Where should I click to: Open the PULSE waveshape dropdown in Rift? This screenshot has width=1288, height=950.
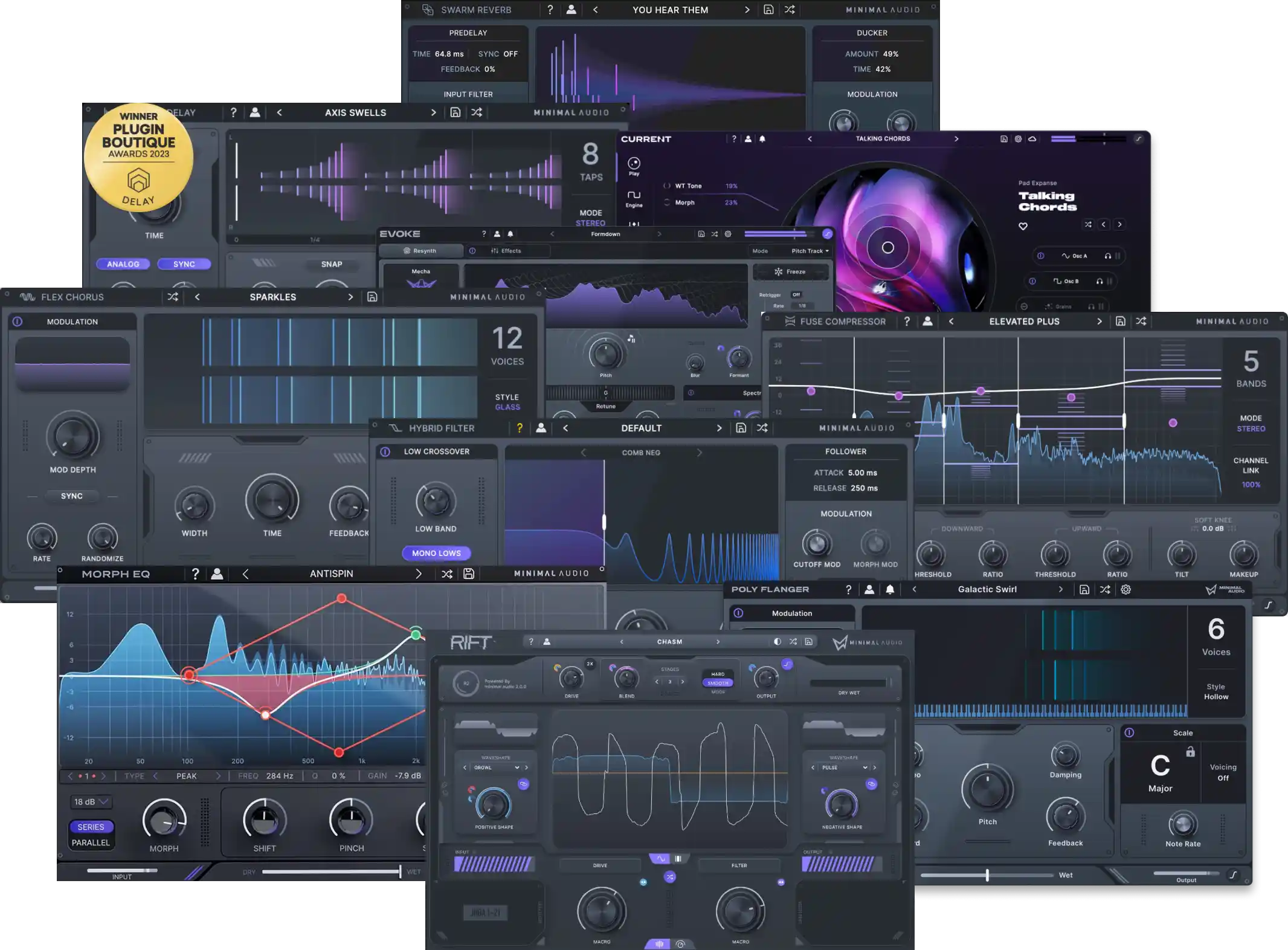844,767
